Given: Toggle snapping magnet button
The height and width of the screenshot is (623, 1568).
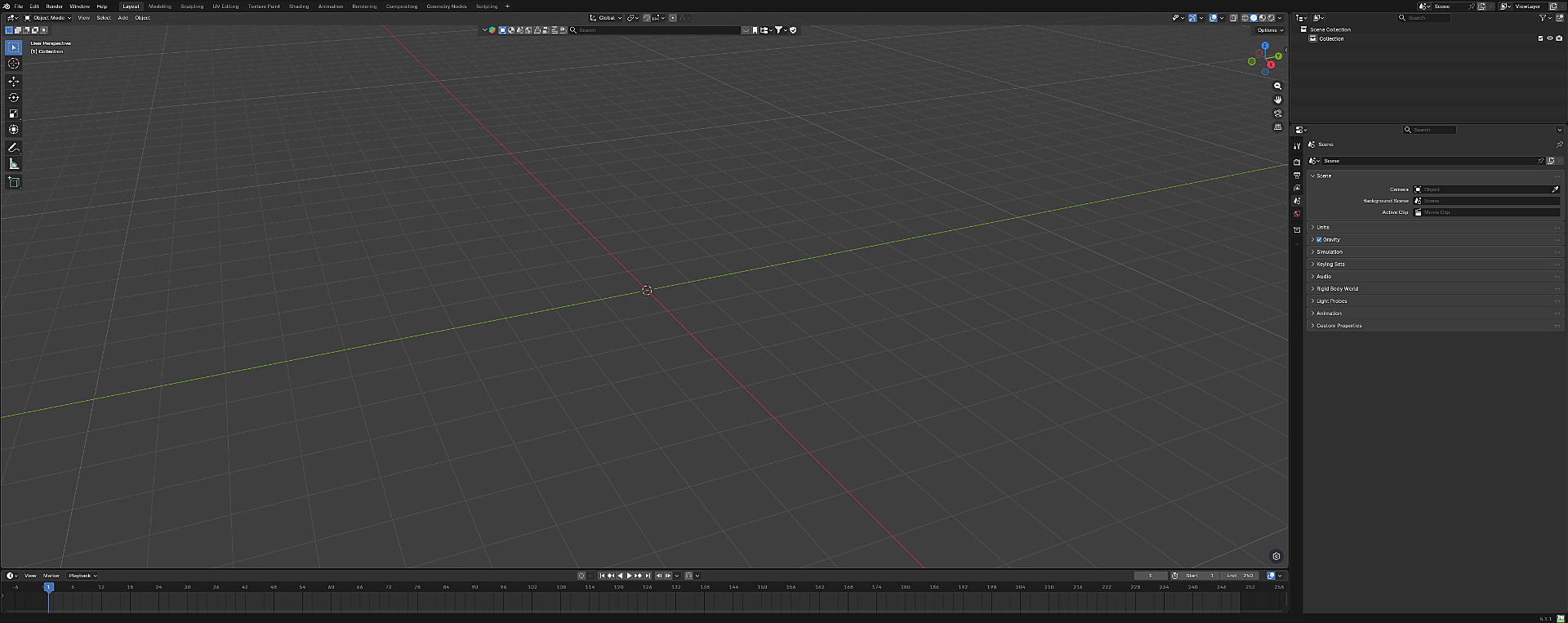Looking at the screenshot, I should click(646, 18).
